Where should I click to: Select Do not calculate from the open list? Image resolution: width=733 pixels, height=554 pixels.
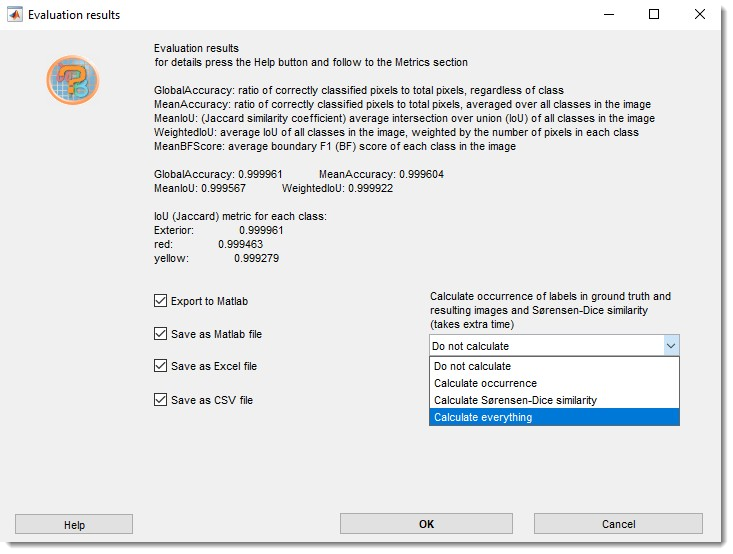[x=554, y=367]
